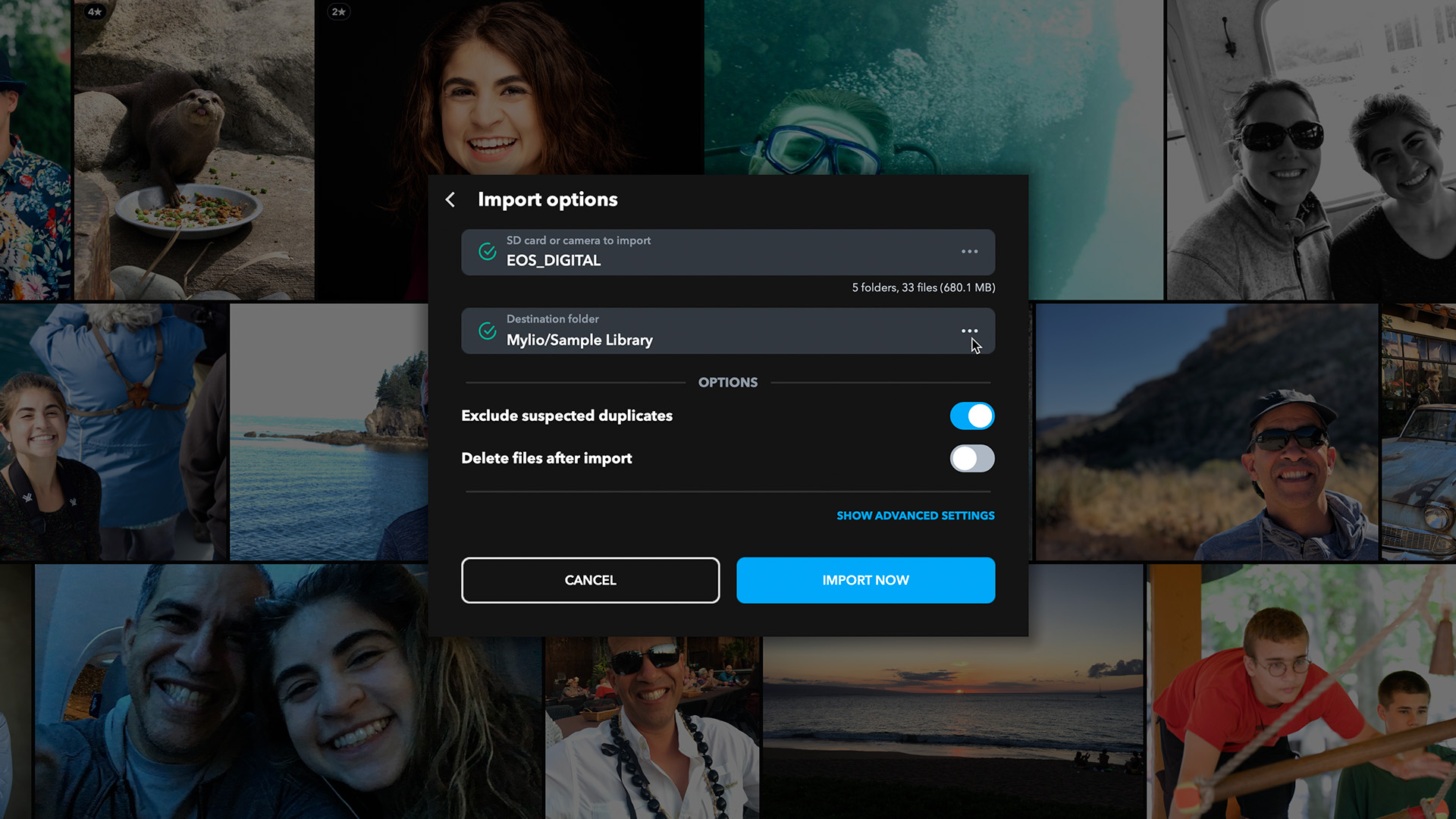This screenshot has height=819, width=1456.
Task: Show advanced settings
Action: coord(915,516)
